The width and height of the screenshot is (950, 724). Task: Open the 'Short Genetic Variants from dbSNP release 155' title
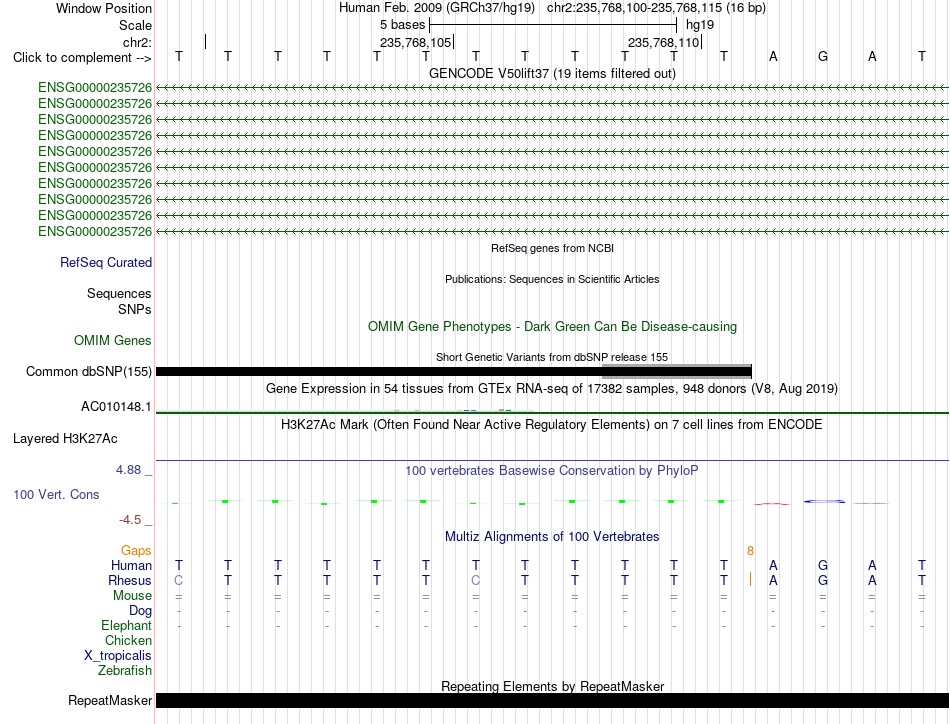click(552, 357)
